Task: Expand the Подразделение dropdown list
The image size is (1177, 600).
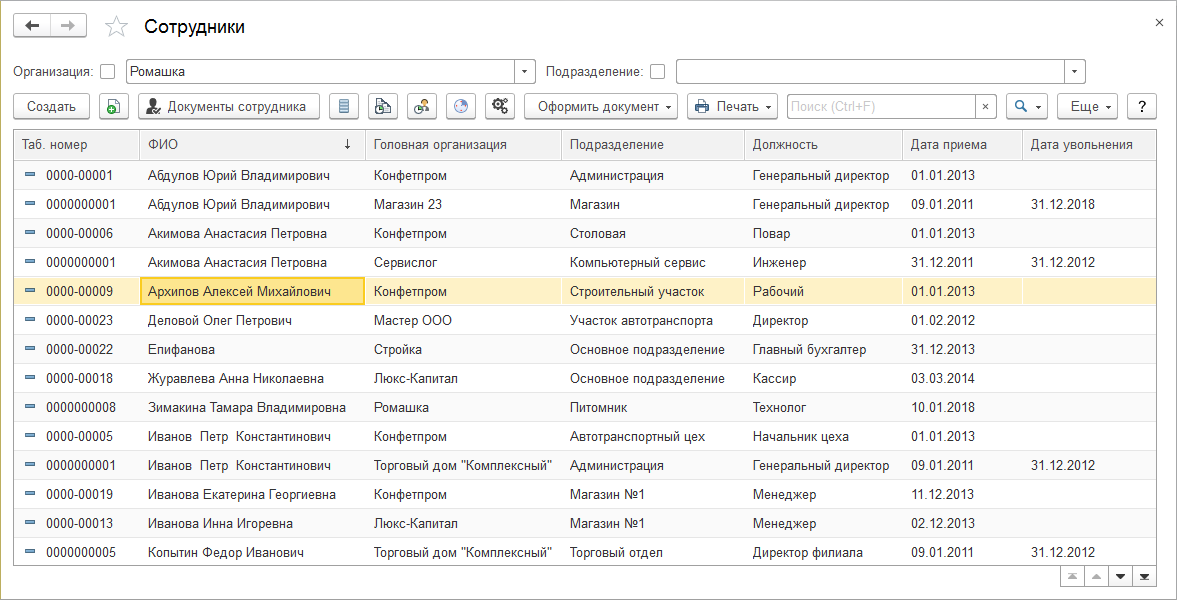Action: (1075, 71)
